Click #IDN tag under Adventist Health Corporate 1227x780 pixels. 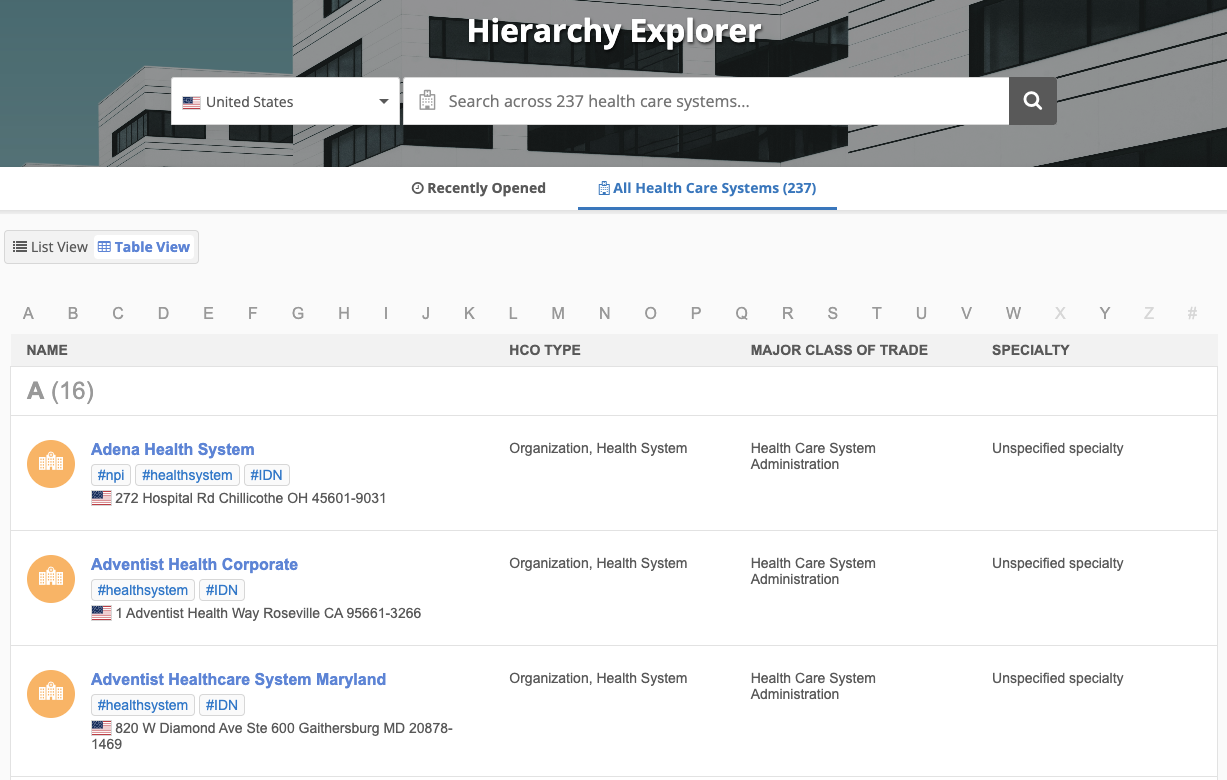coord(222,590)
